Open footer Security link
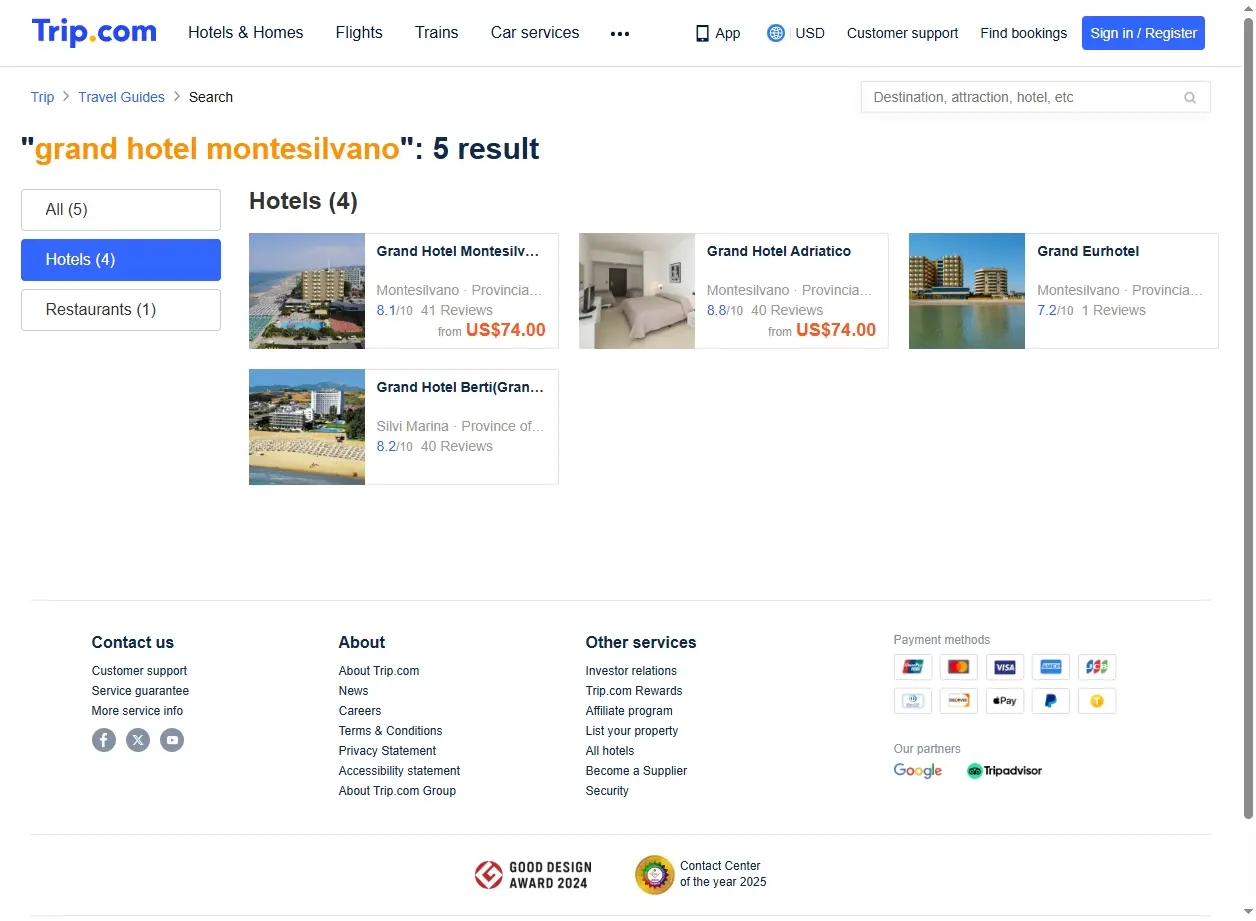1256x921 pixels. point(607,791)
